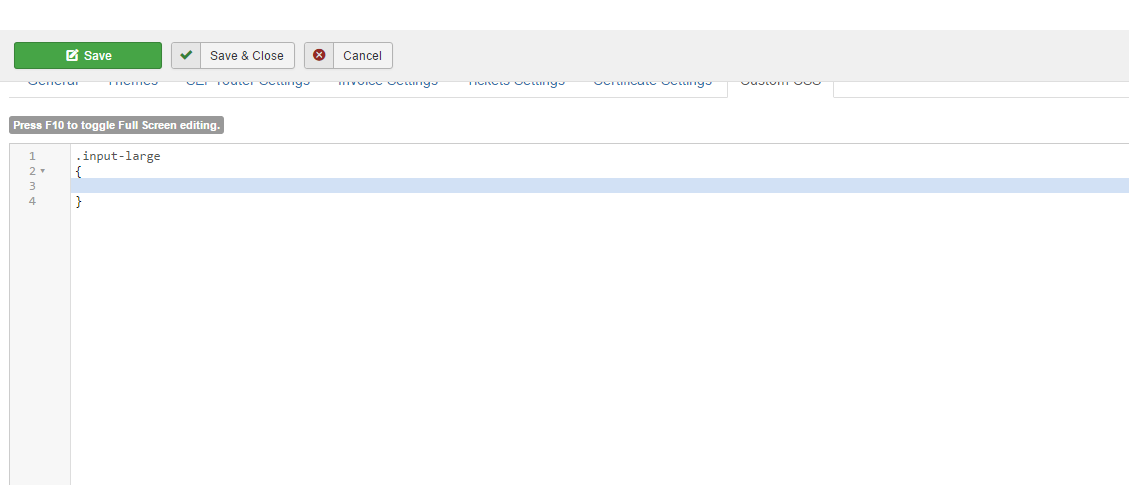Click the F10 Full Screen editing hint
Screen dimensions: 1129x485
tap(117, 126)
